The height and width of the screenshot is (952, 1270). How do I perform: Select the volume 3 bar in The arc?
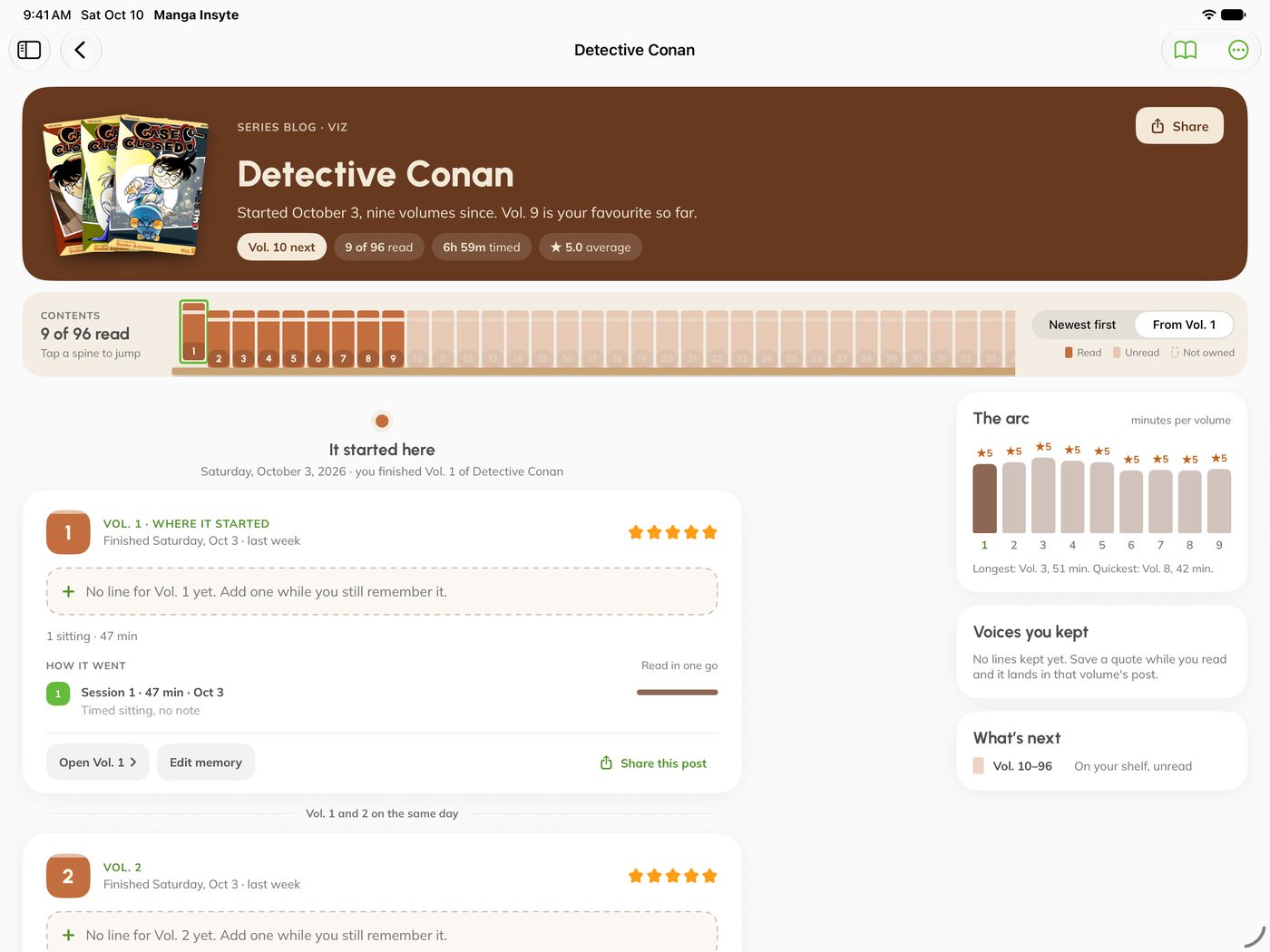click(x=1043, y=495)
